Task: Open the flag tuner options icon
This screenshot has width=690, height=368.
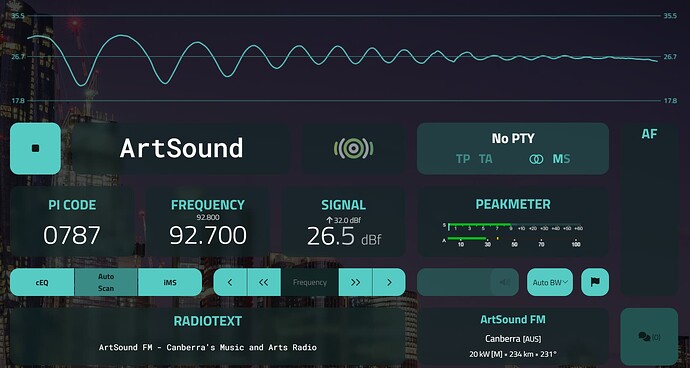Action: [x=595, y=282]
